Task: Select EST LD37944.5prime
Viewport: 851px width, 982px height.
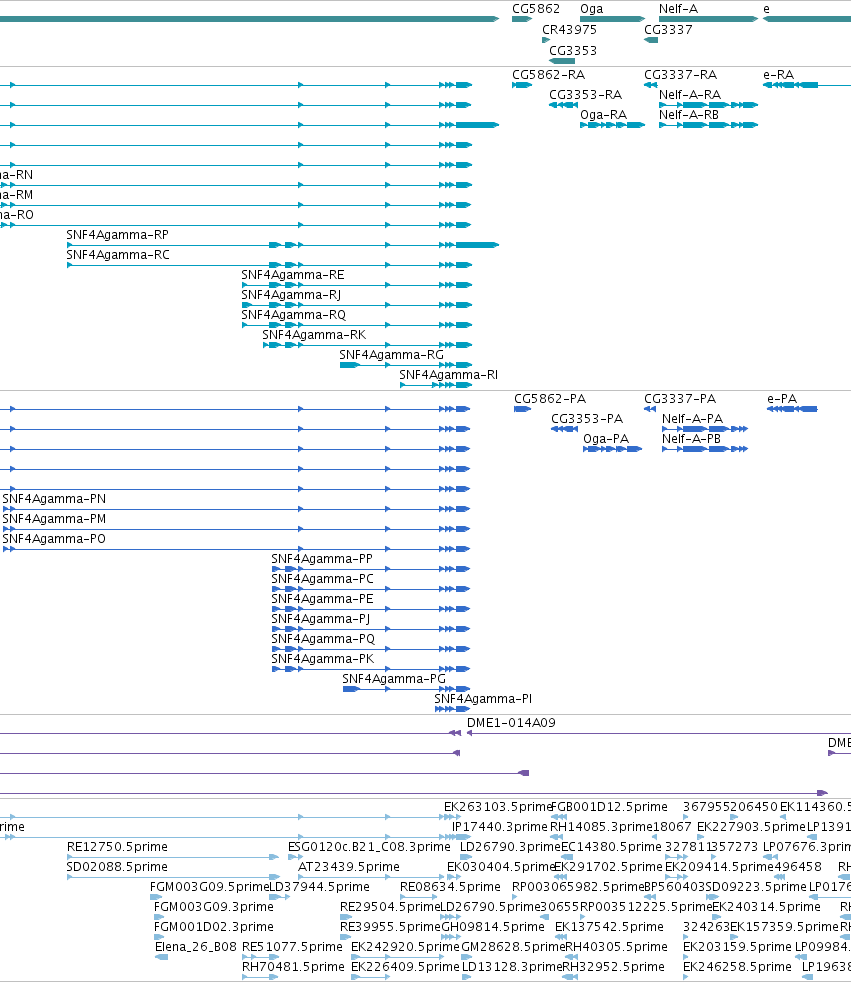Action: click(319, 887)
